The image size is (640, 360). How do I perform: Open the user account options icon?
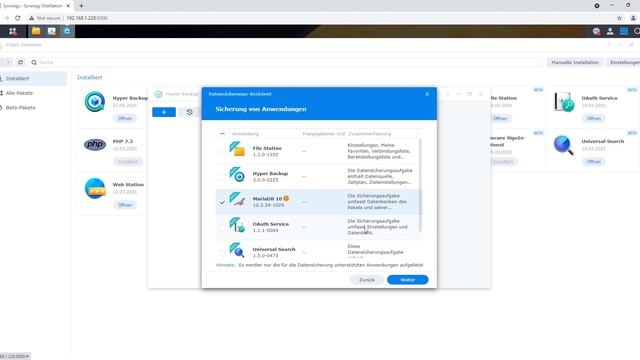tap(610, 31)
